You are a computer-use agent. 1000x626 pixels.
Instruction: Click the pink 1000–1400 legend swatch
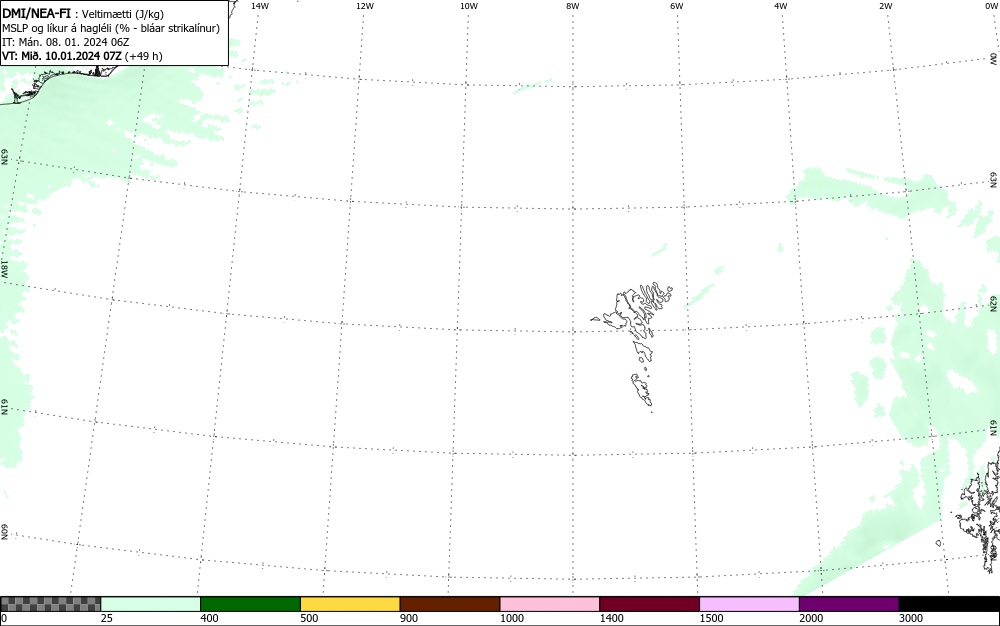pos(550,604)
